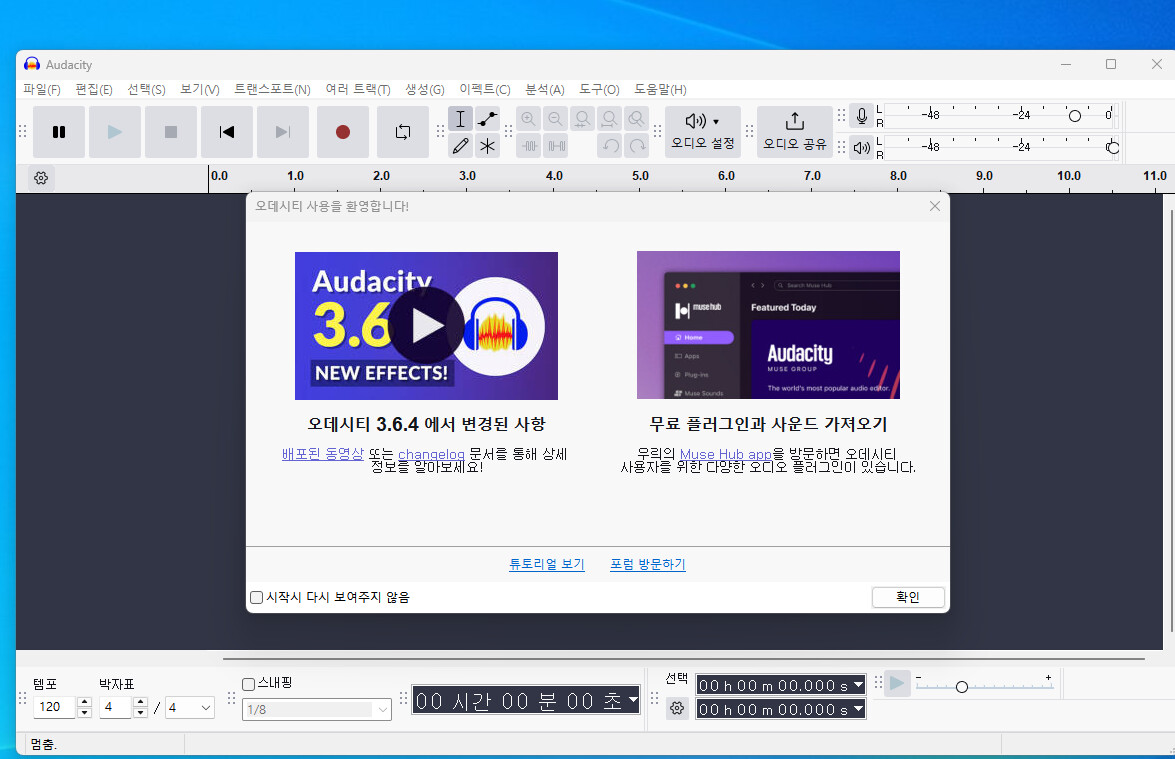Enable the Snapping checkbox
This screenshot has height=759, width=1175.
(x=249, y=685)
